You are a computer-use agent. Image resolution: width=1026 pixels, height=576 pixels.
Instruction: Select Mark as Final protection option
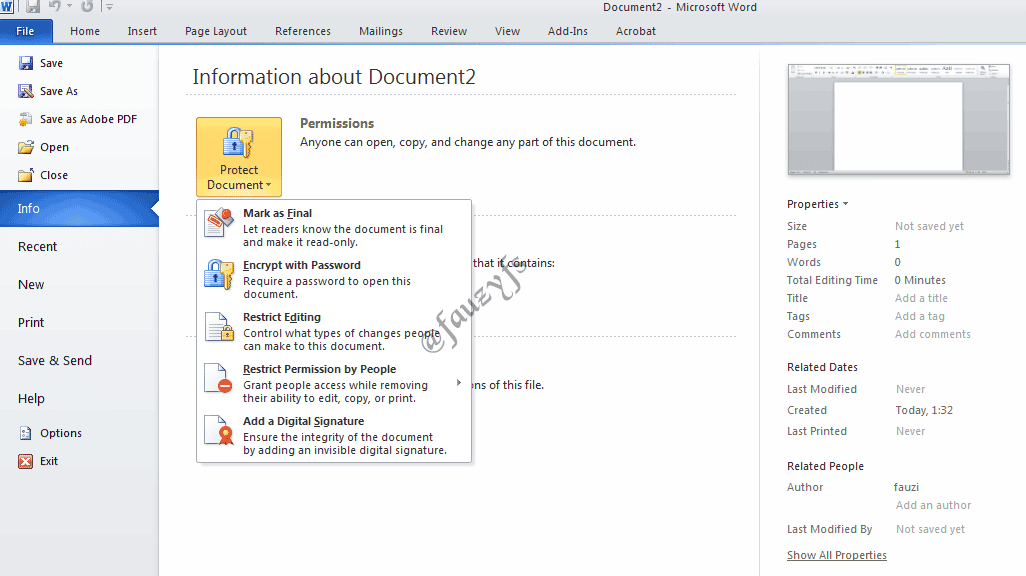277,213
